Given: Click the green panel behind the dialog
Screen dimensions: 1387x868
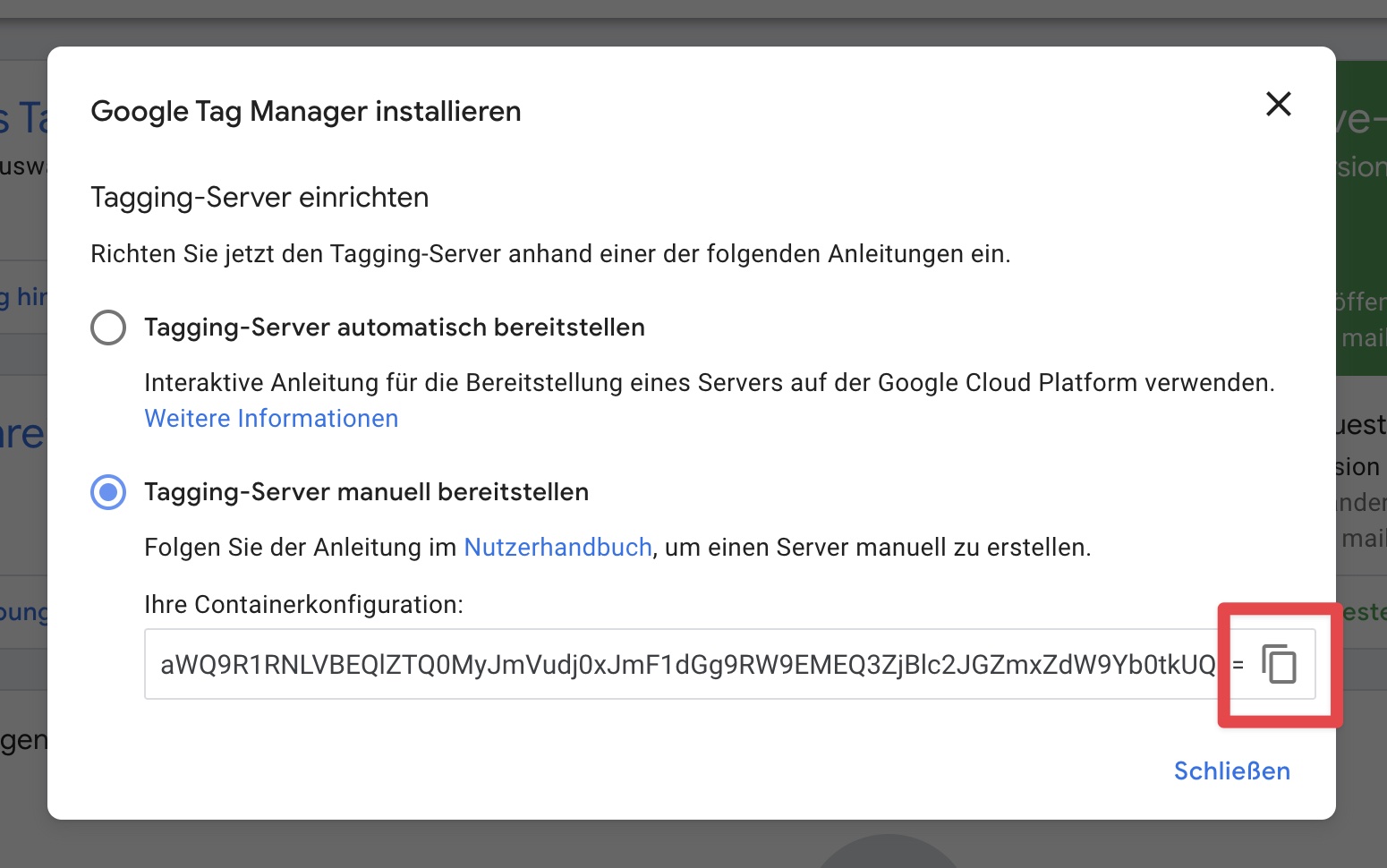Looking at the screenshot, I should [x=1360, y=224].
